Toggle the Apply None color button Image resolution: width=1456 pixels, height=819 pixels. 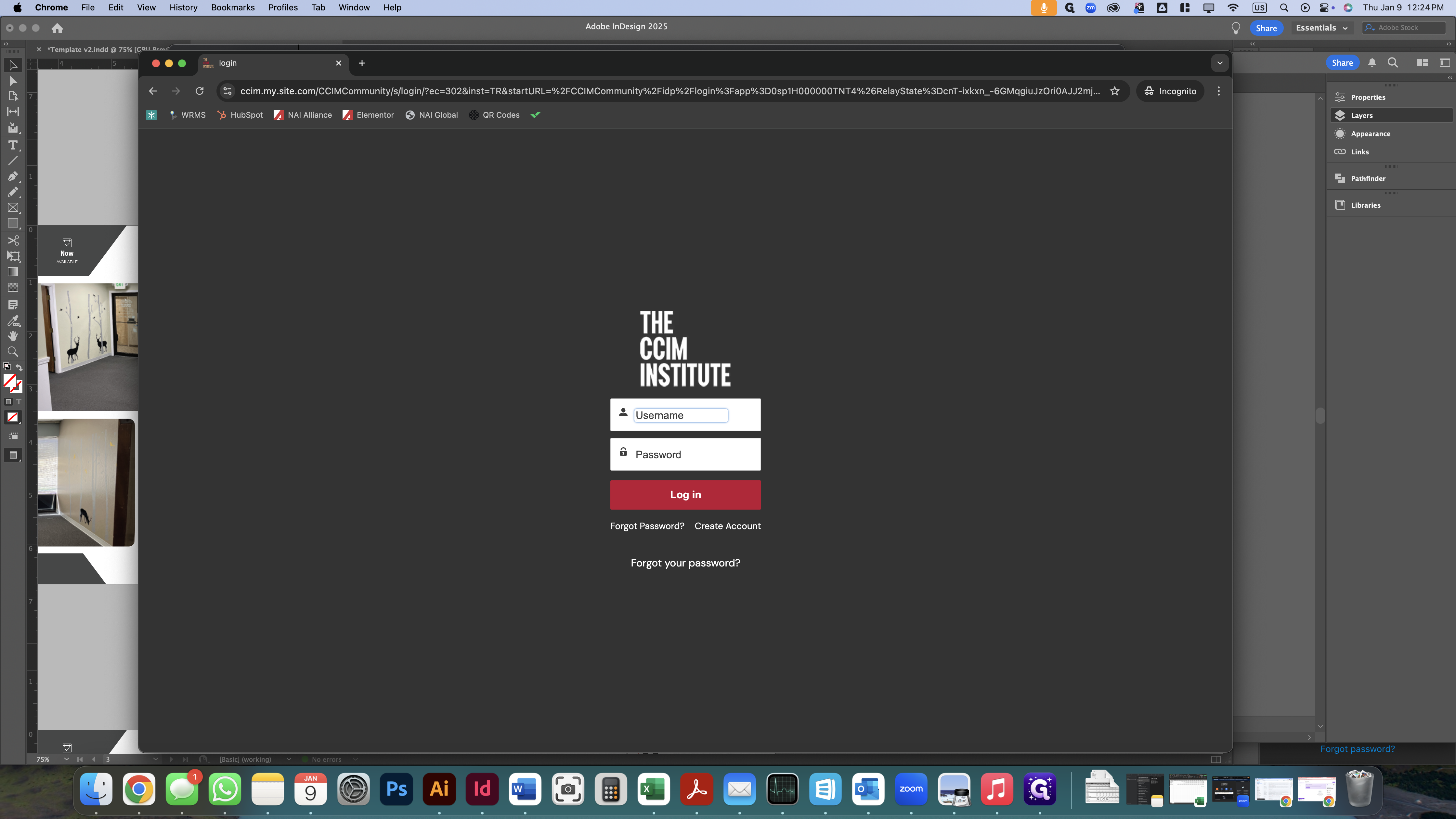pos(12,418)
